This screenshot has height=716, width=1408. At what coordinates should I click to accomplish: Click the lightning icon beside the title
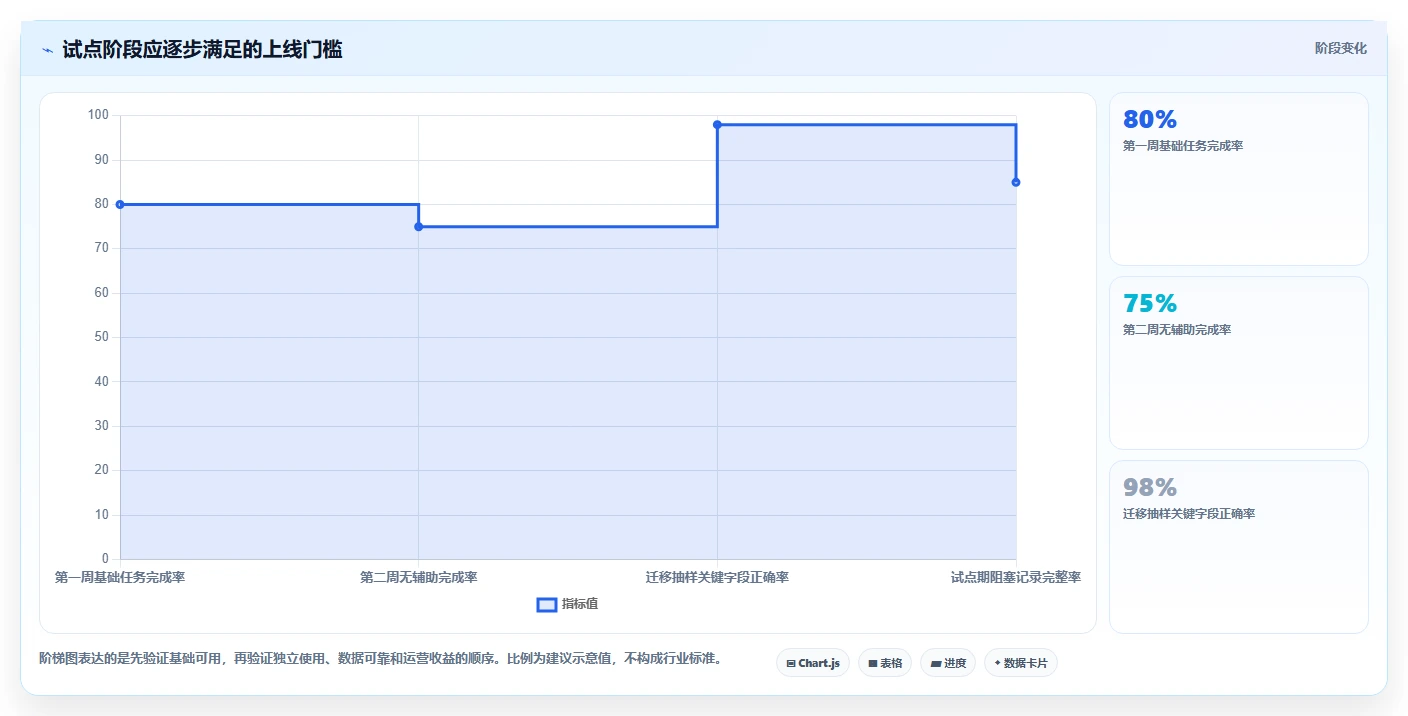47,50
